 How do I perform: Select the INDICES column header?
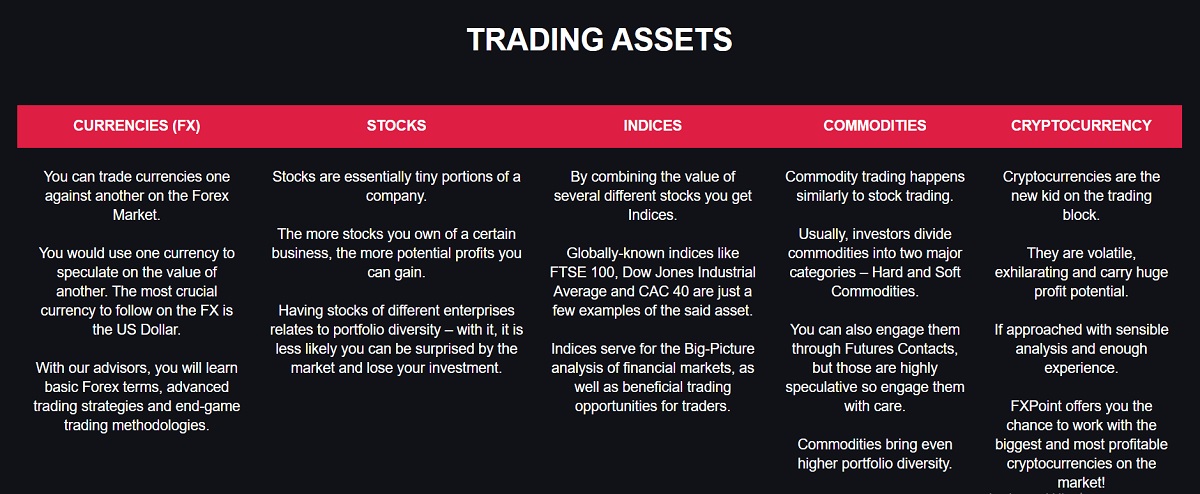653,126
